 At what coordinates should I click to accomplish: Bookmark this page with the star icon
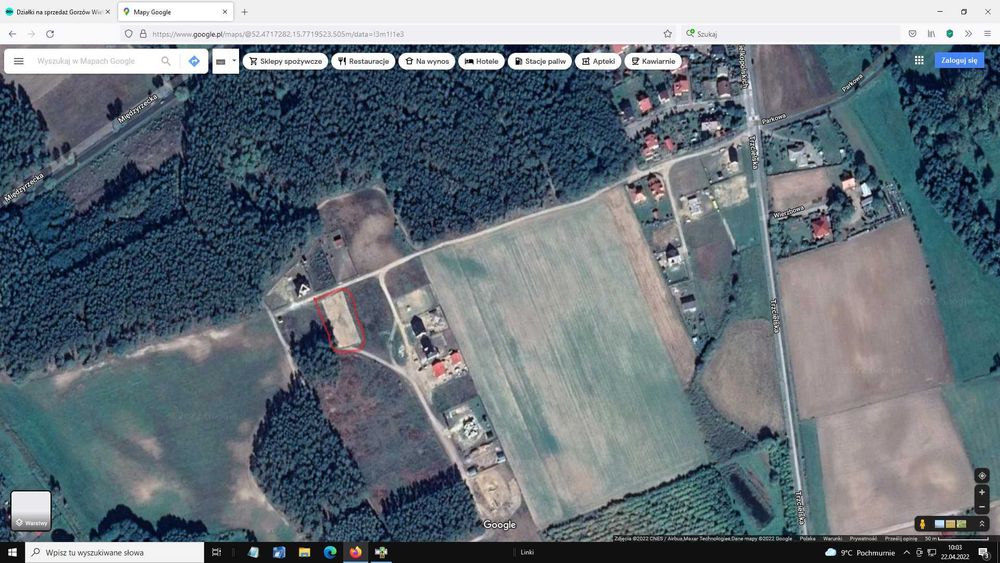[667, 34]
